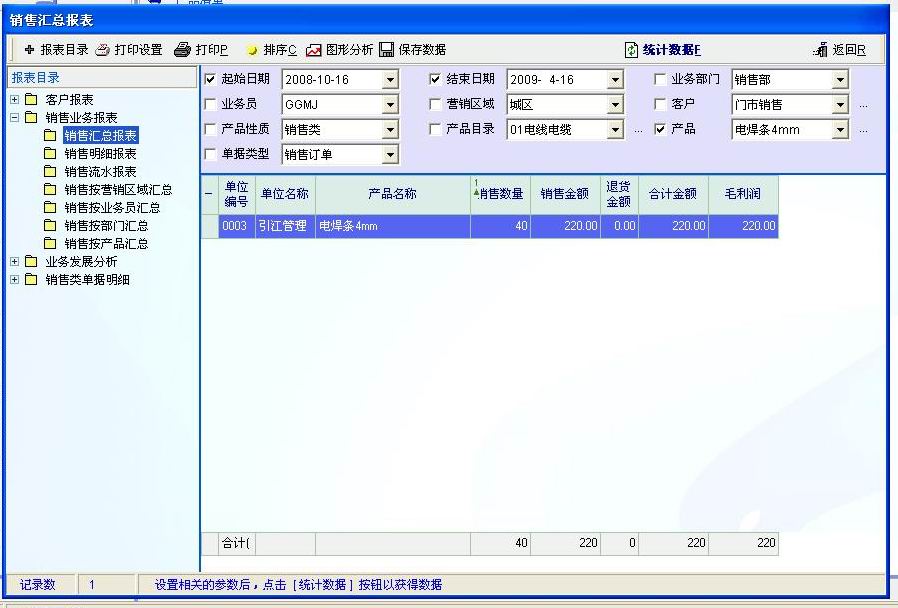The width and height of the screenshot is (898, 608).
Task: Enable the 业务员 checkbox
Action: pos(210,104)
